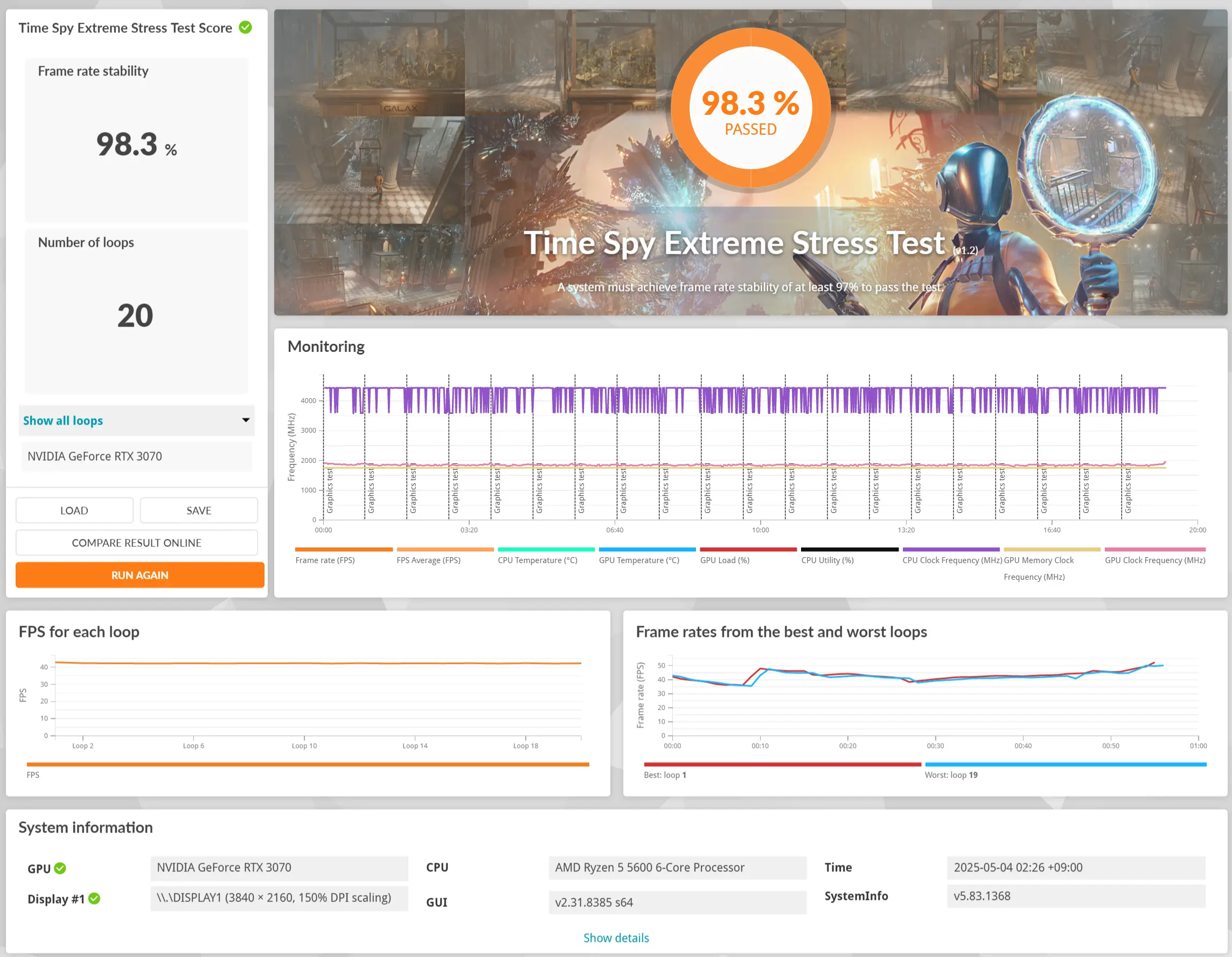Click the Monitoring panel heading

pos(326,346)
